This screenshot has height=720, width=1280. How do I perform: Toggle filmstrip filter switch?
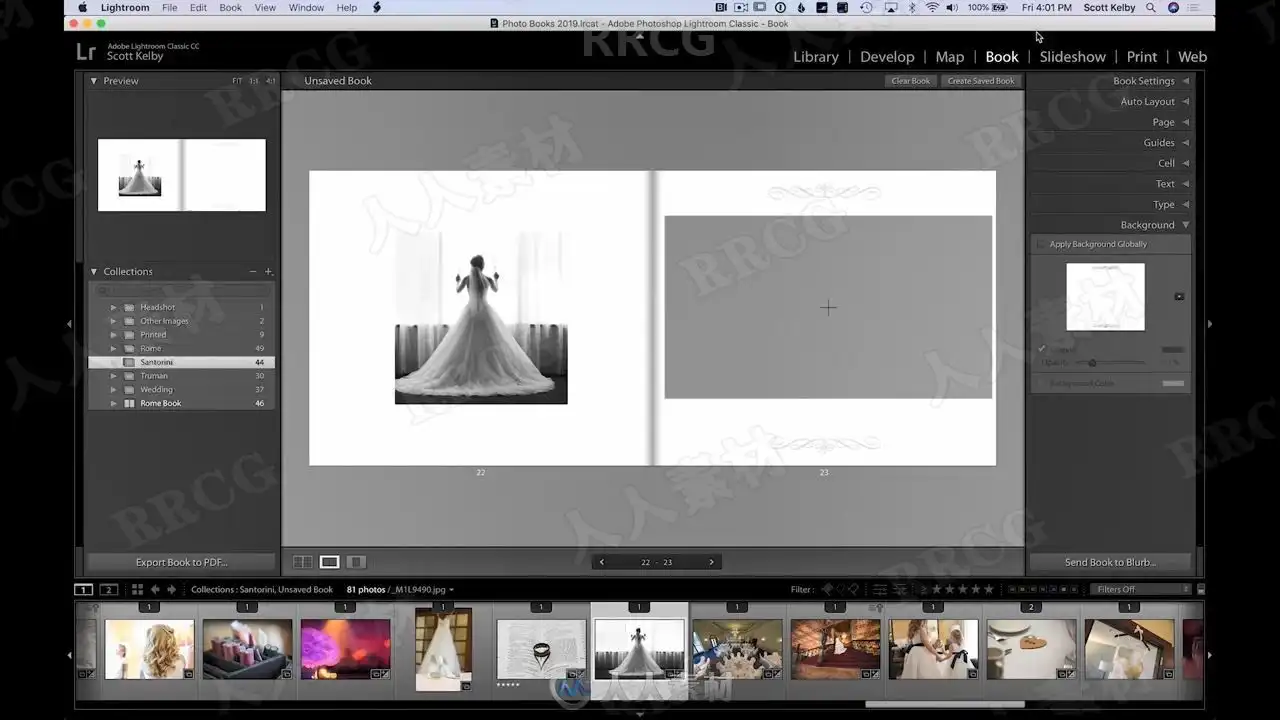point(1201,590)
